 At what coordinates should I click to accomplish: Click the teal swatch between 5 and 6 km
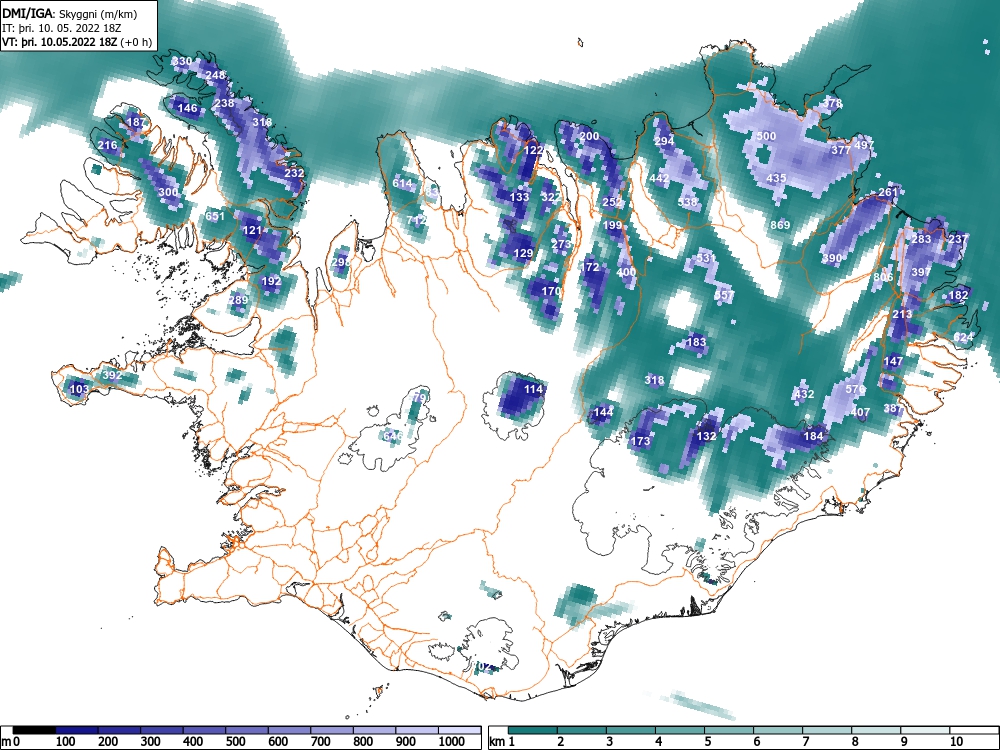pos(729,730)
